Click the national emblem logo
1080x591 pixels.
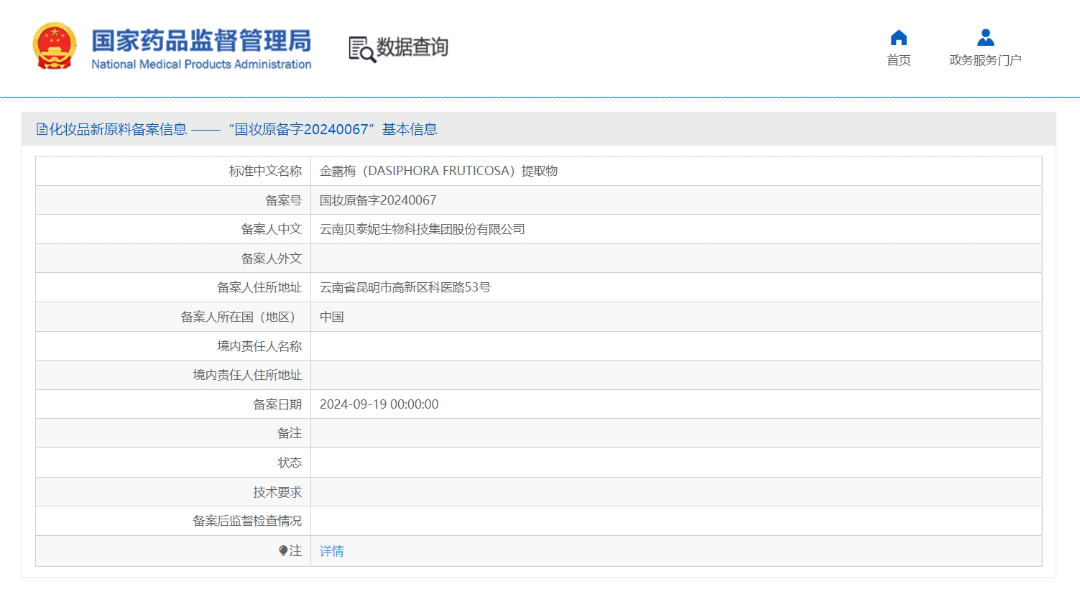point(54,46)
